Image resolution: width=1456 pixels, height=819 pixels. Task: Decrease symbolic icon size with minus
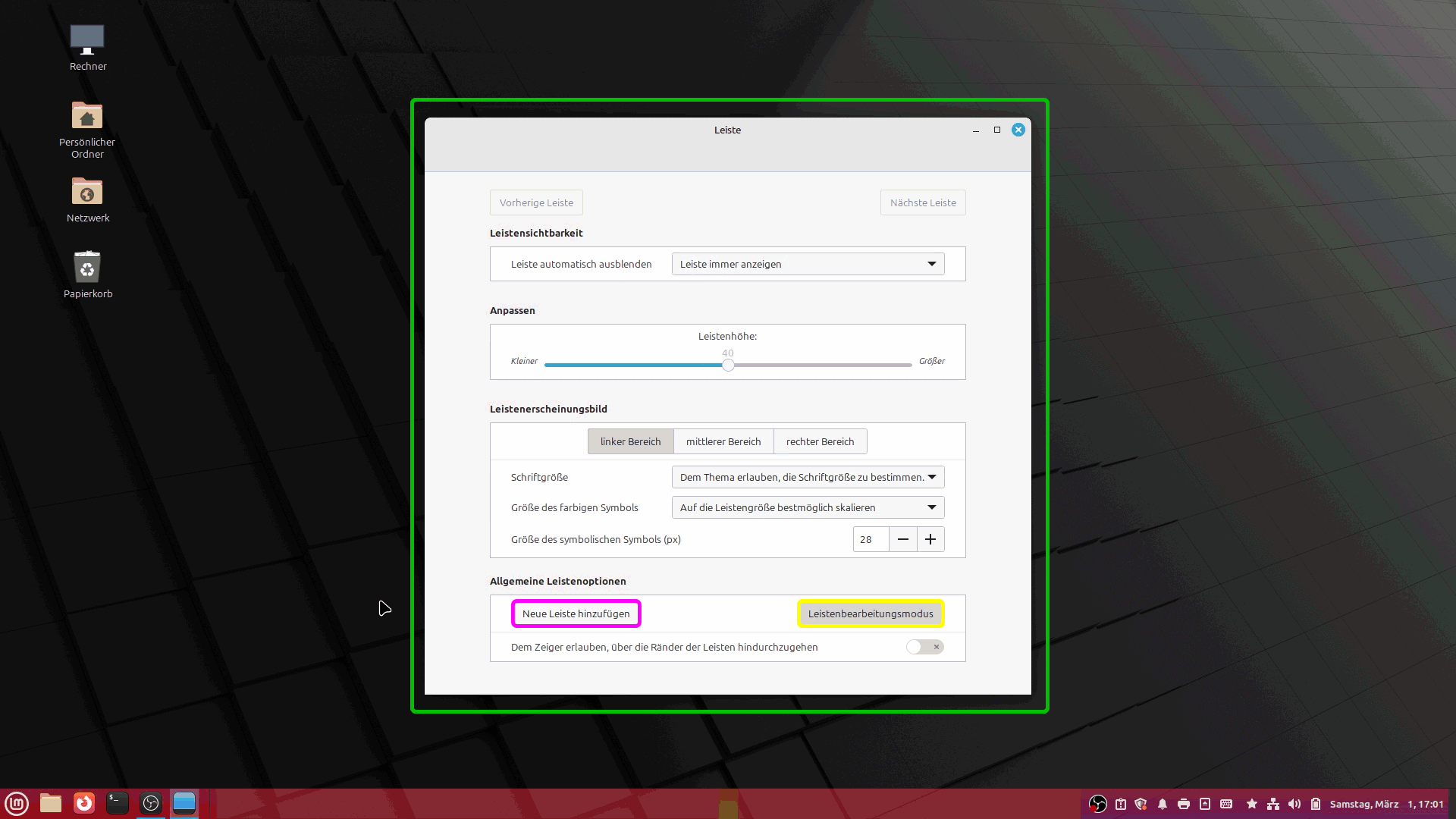(x=902, y=539)
